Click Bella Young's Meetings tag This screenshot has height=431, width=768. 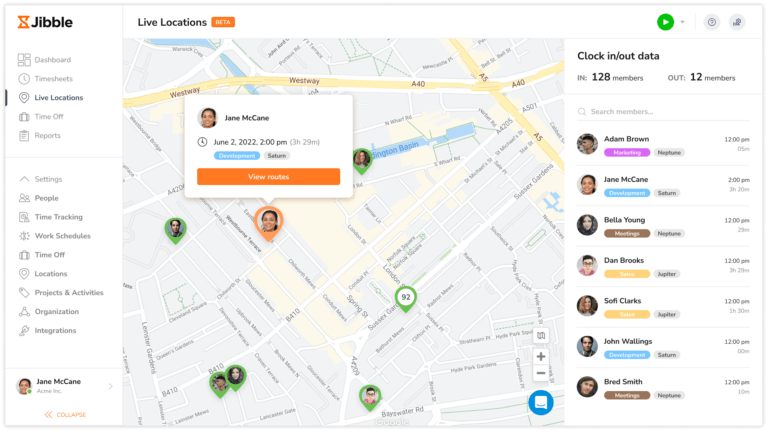point(627,234)
